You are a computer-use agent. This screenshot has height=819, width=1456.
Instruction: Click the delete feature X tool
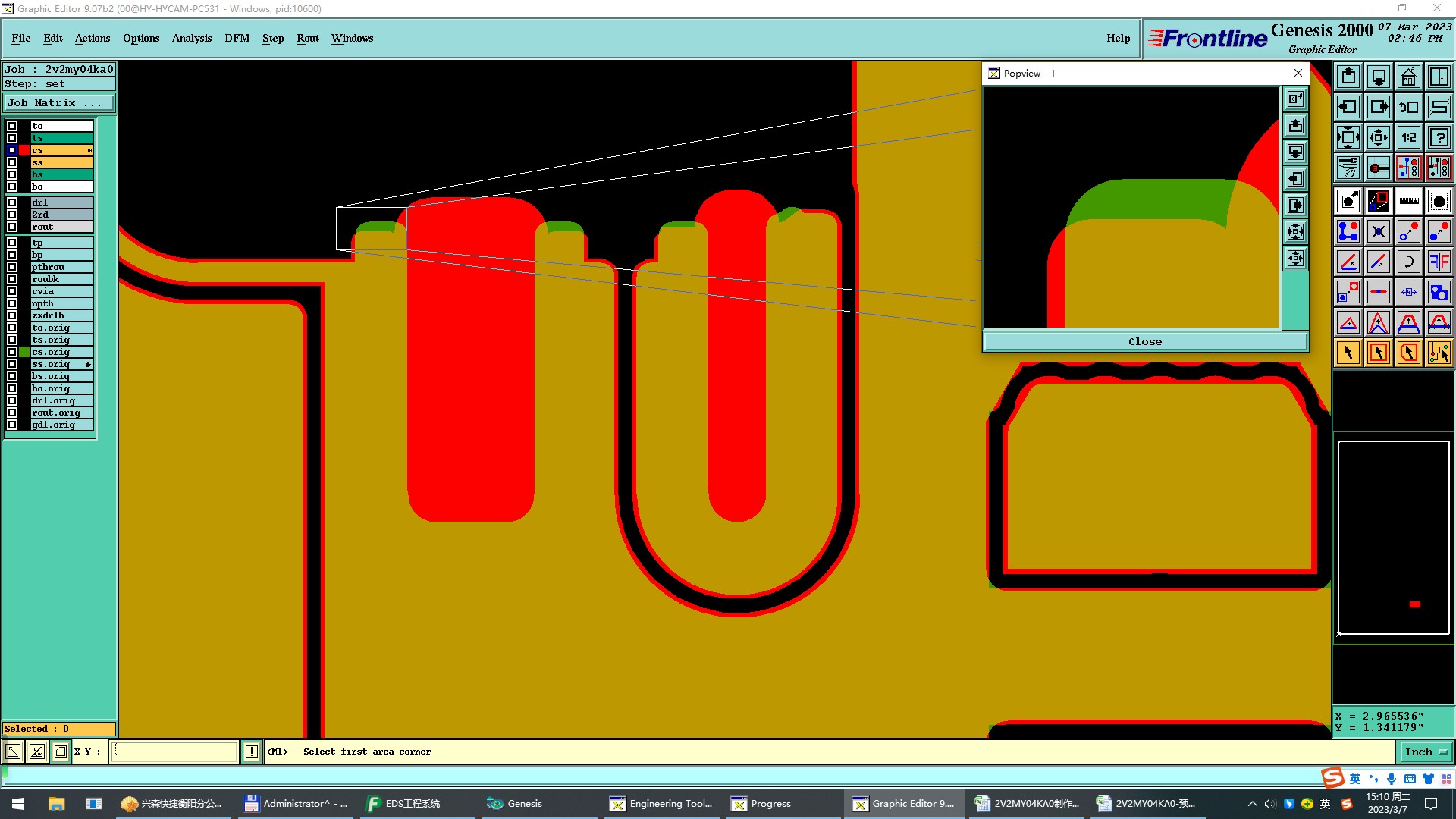(x=1378, y=231)
